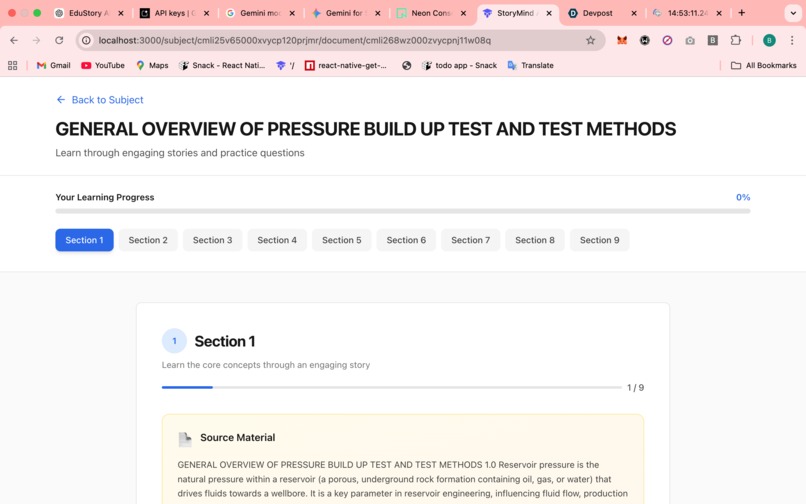
Task: Click the Source Material heading
Action: [x=237, y=438]
